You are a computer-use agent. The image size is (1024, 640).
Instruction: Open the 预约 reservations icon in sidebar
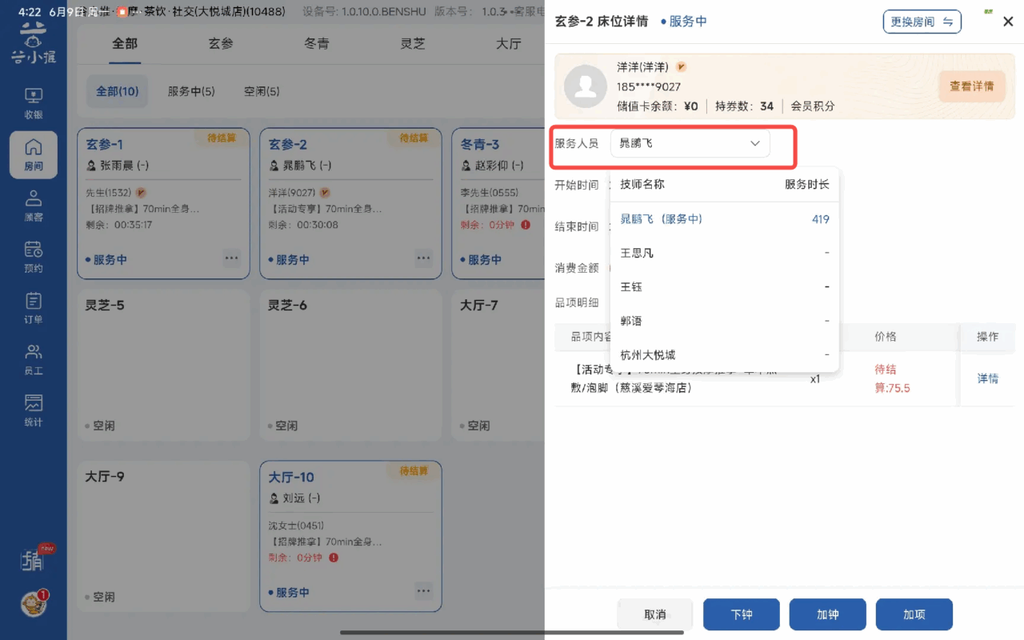33,257
